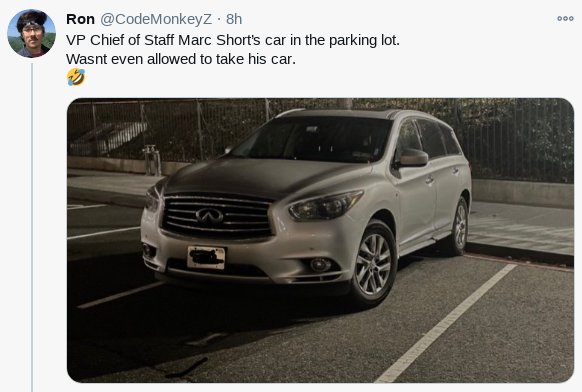The height and width of the screenshot is (392, 582).
Task: Open the three-dot more options menu
Action: [x=565, y=19]
